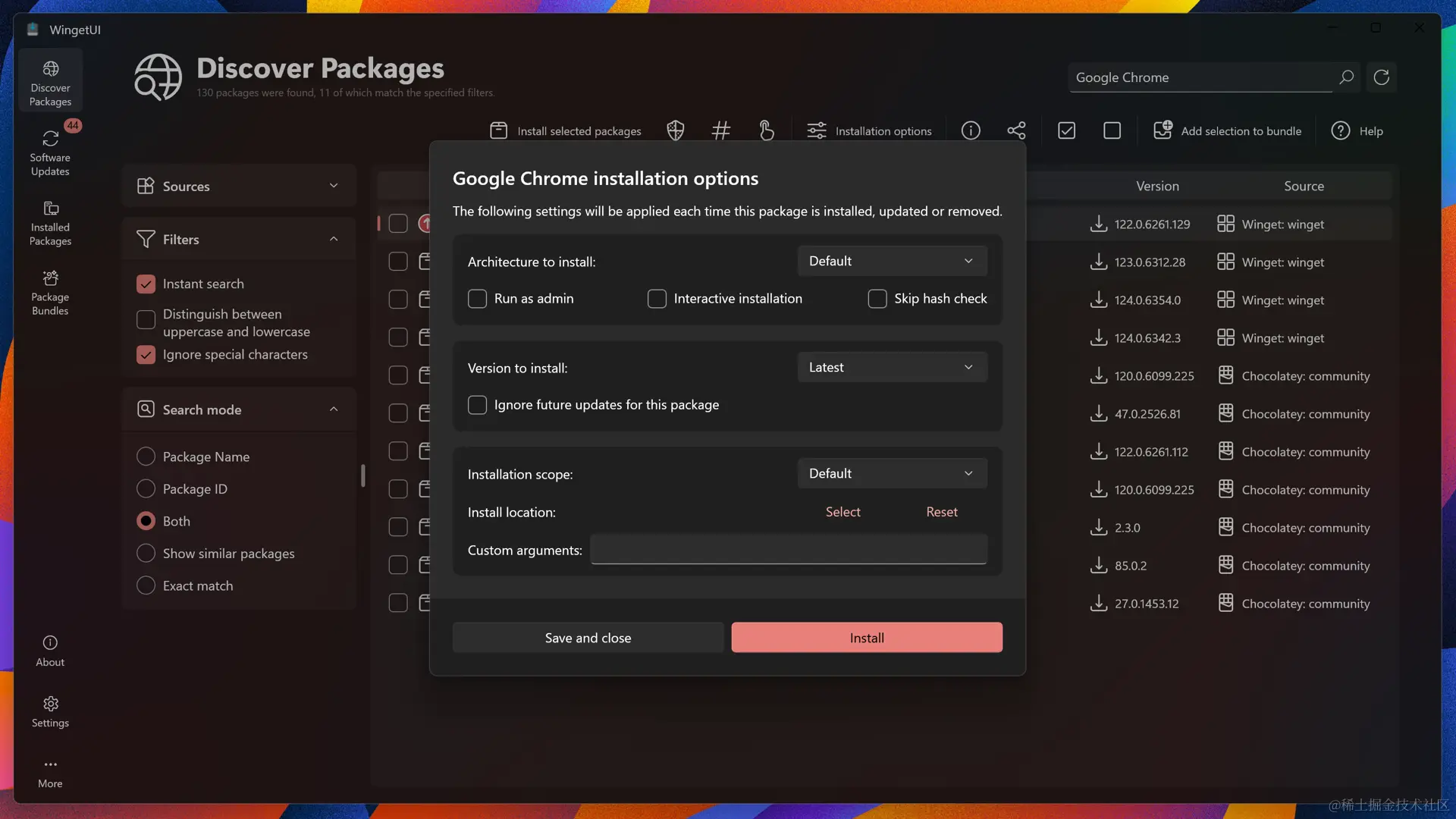The image size is (1456, 819).
Task: Enable Skip hash check checkbox
Action: (x=877, y=299)
